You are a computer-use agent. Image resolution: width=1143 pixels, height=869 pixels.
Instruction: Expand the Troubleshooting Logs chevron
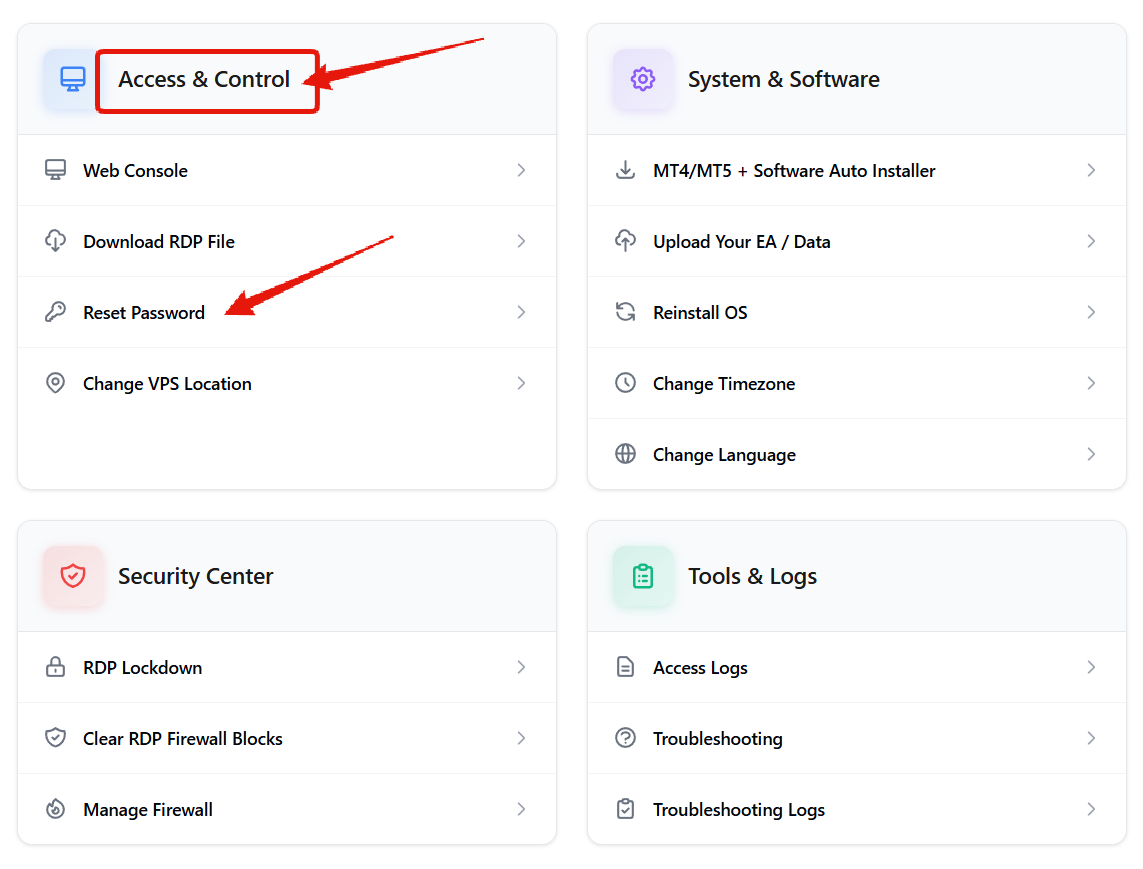(x=1091, y=809)
